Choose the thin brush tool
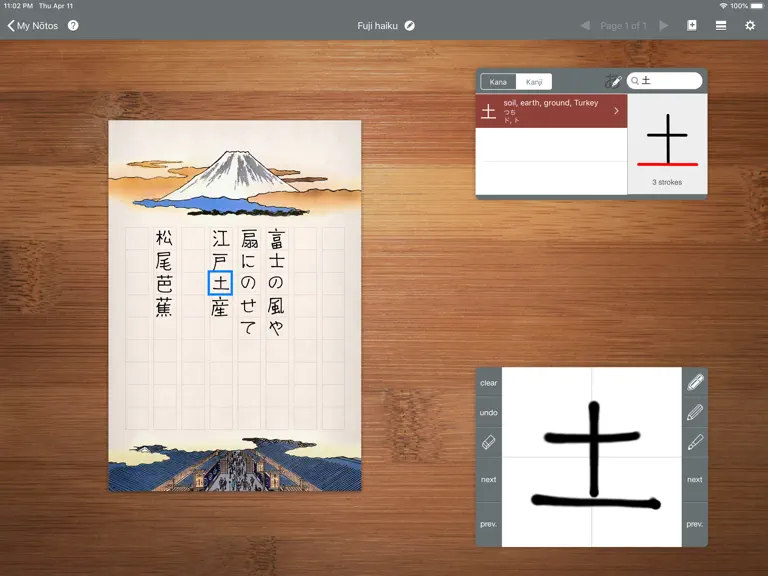Screen dimensions: 768x576 pyautogui.click(x=695, y=442)
